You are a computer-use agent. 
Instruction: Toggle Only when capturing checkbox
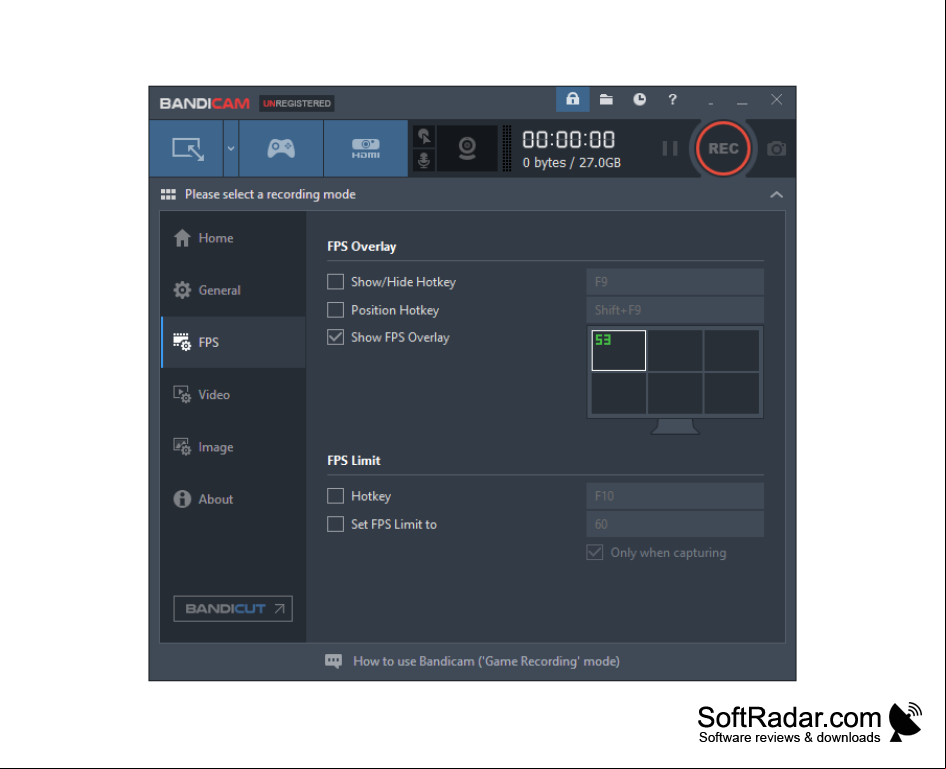tap(594, 552)
